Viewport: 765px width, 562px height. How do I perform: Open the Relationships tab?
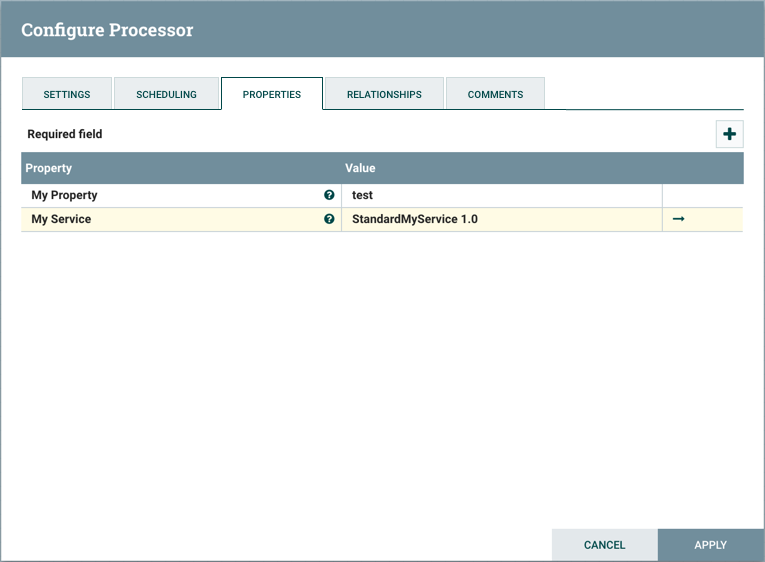tap(384, 94)
